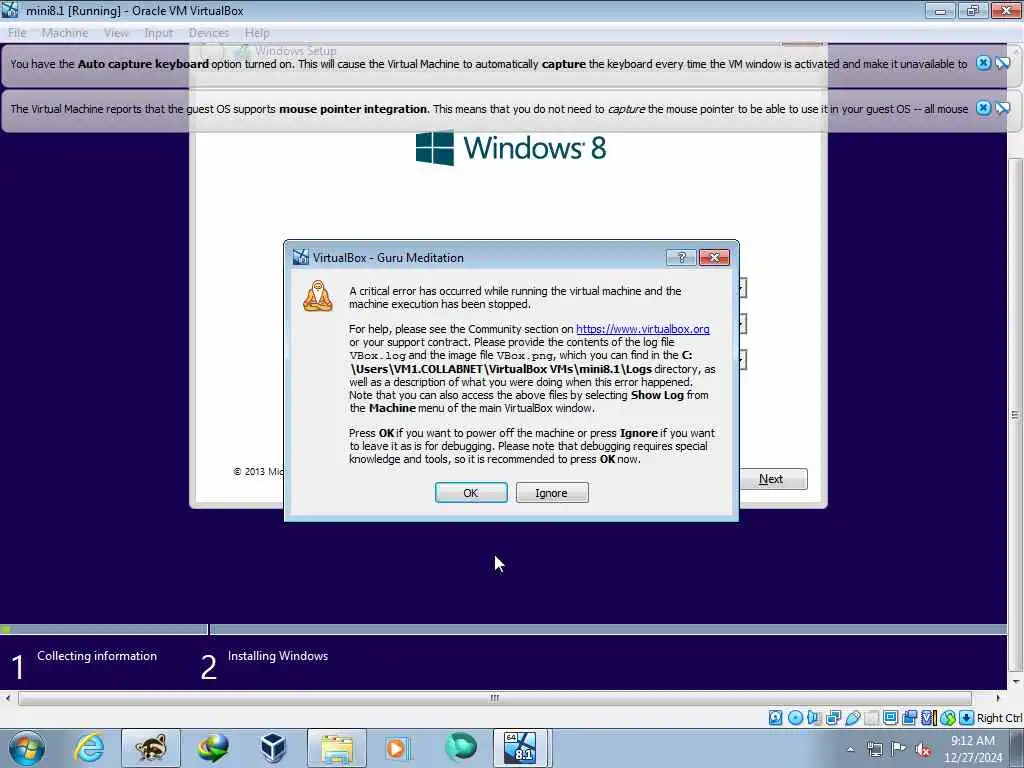The height and width of the screenshot is (768, 1024).
Task: Open the Machine menu
Action: click(65, 33)
